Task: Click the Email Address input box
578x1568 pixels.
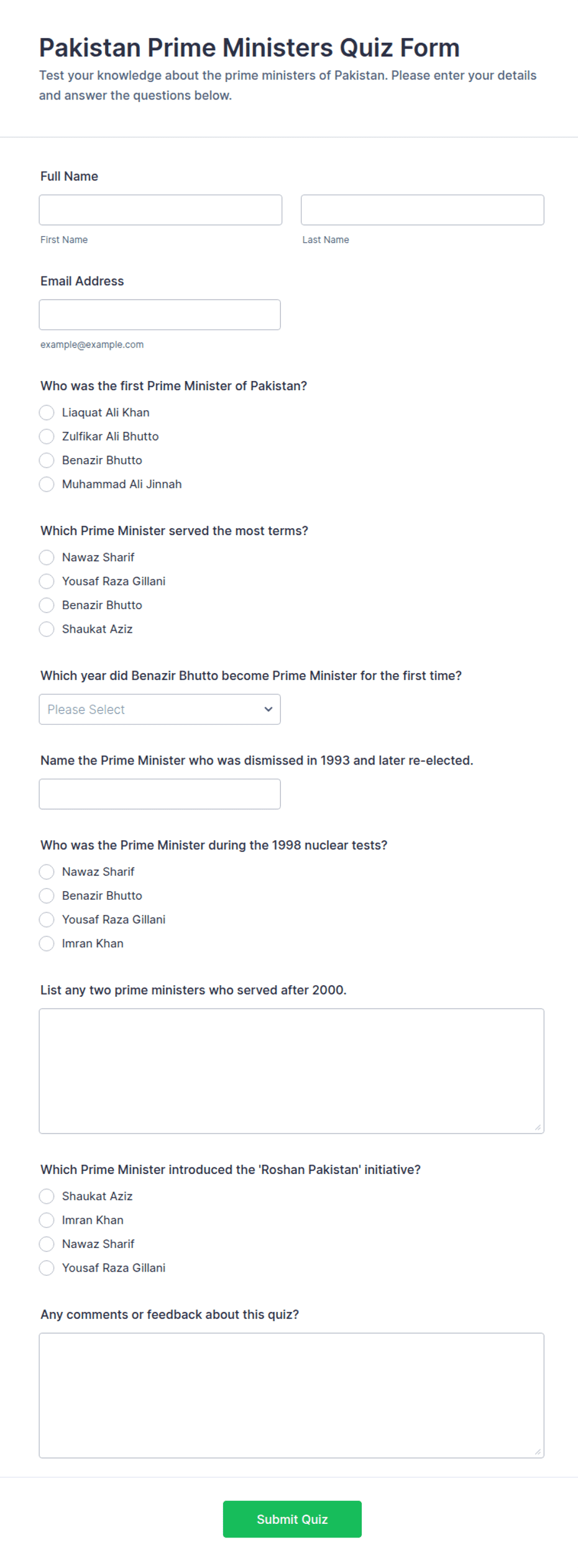Action: tap(160, 314)
